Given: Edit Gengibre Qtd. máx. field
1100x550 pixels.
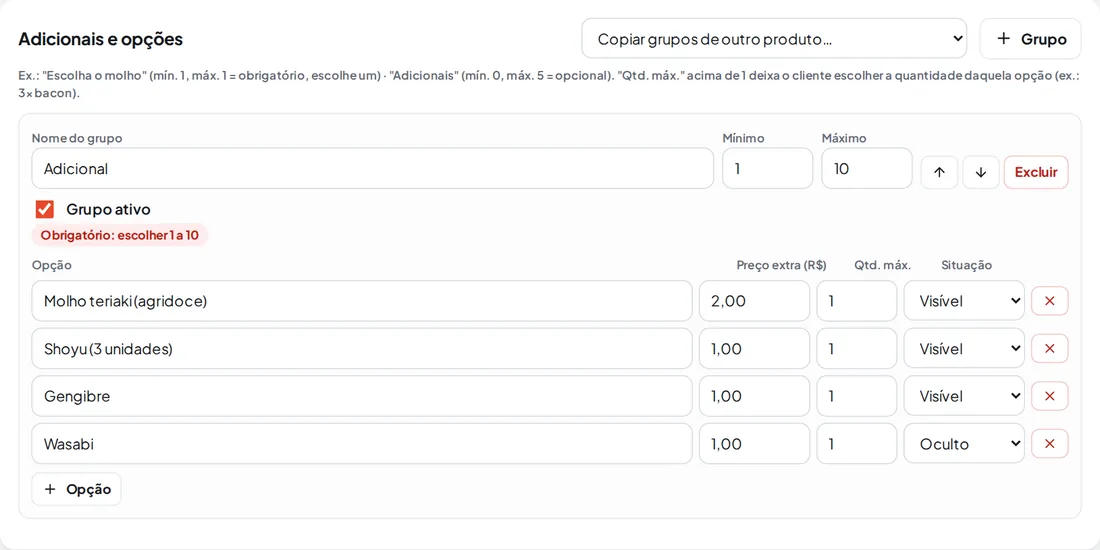Looking at the screenshot, I should 857,396.
